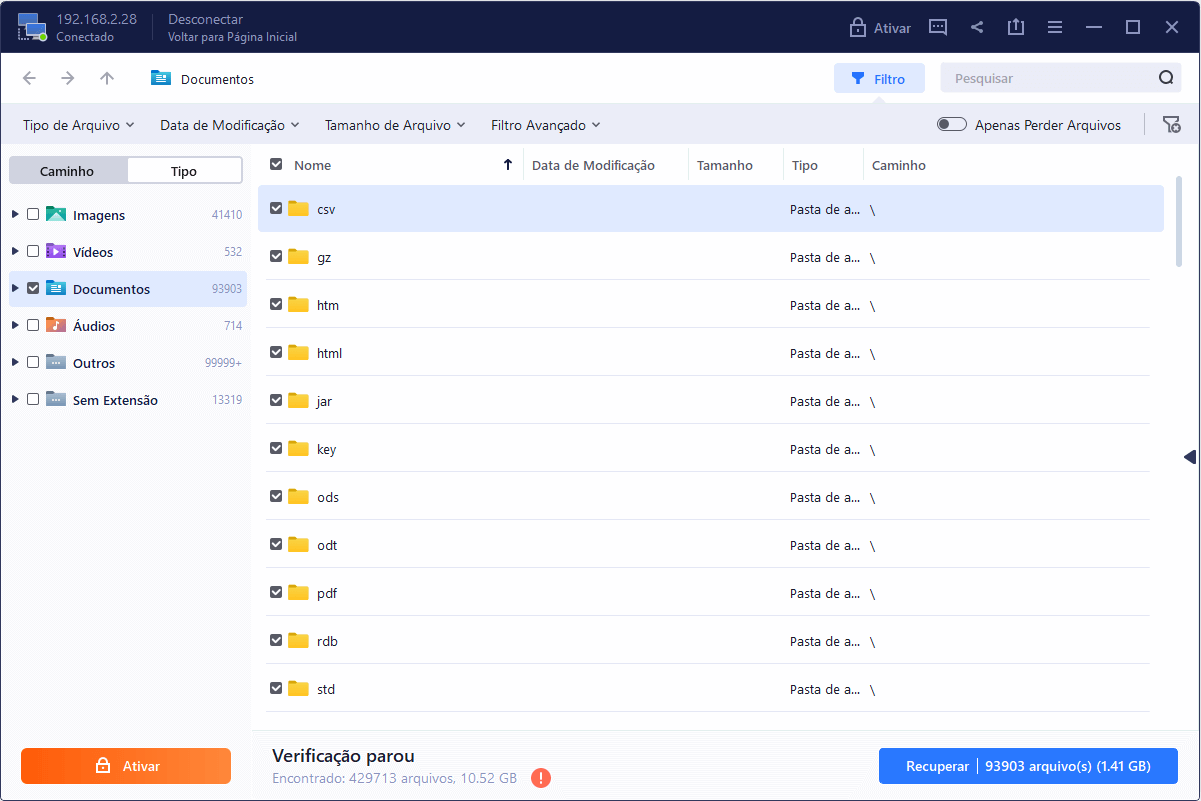Viewport: 1201px width, 801px height.
Task: Open the Filtro Avançado dropdown
Action: 546,125
